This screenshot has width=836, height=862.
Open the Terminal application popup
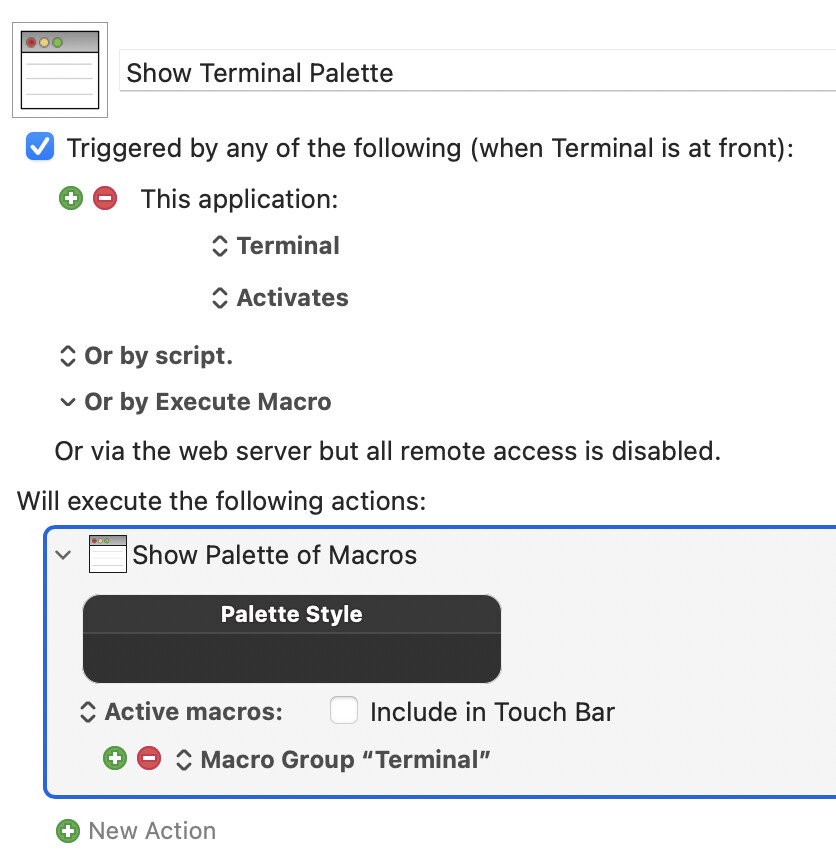tap(276, 246)
